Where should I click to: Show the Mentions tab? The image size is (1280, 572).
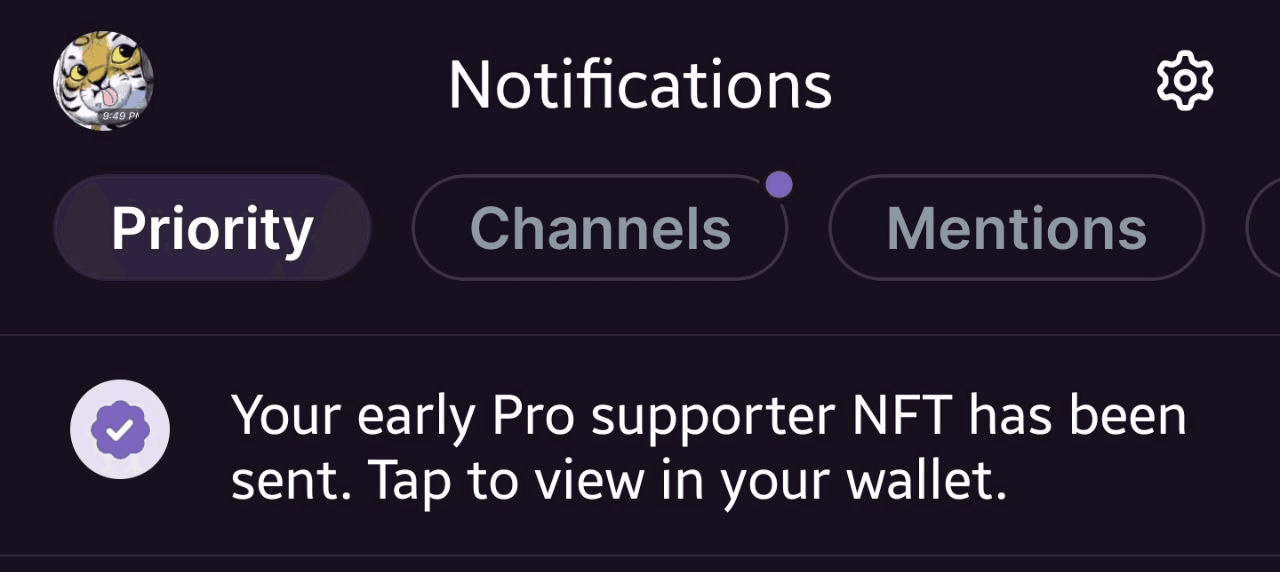(x=1017, y=228)
